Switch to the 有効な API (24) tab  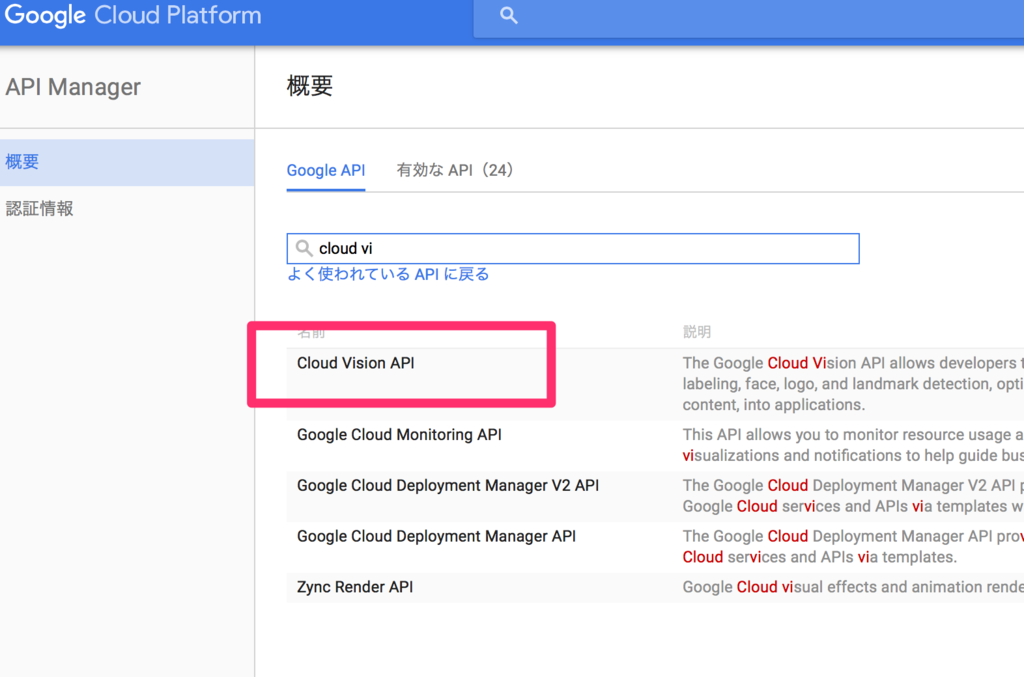tap(455, 170)
